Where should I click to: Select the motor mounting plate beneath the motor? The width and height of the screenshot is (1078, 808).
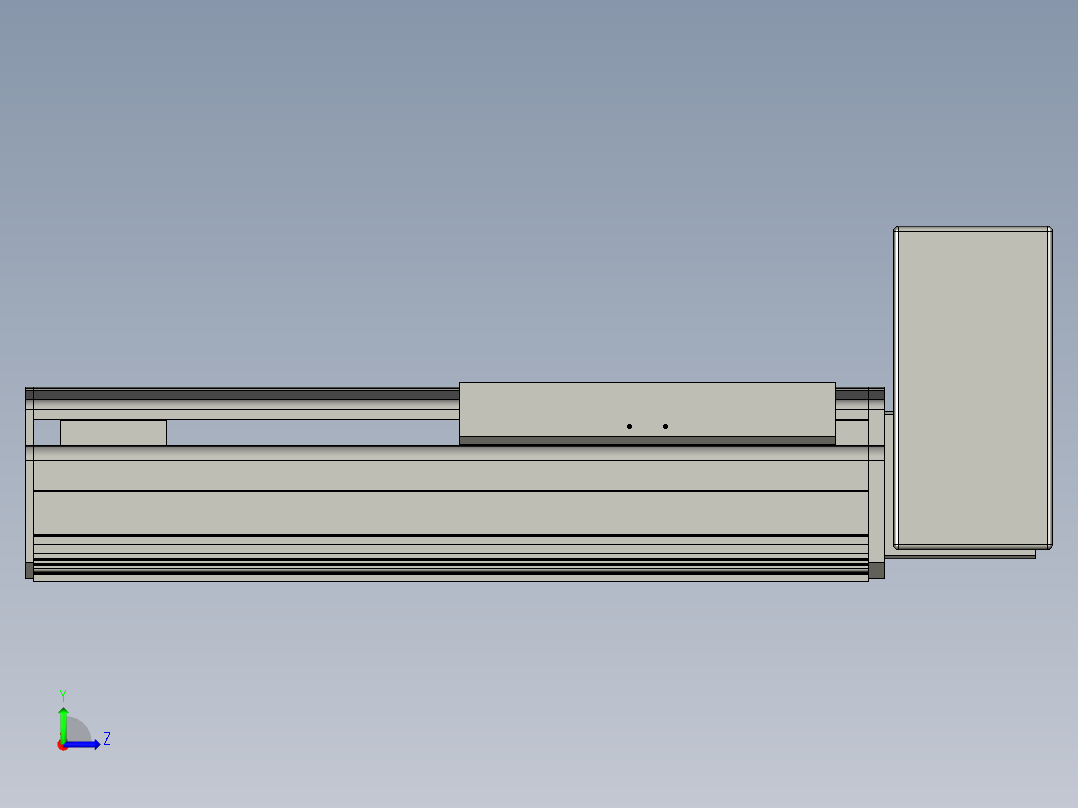click(x=960, y=554)
